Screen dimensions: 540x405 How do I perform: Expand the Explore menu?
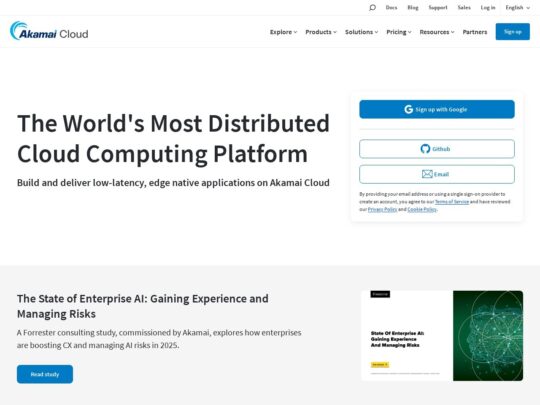pyautogui.click(x=283, y=32)
